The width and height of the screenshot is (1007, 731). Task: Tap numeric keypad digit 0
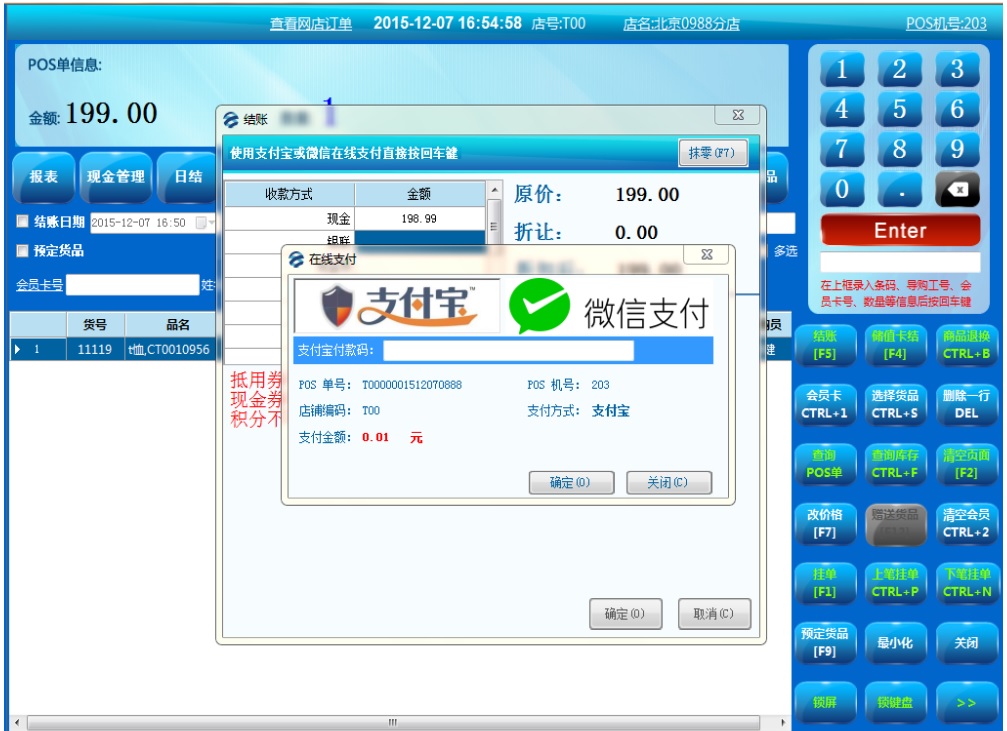click(x=841, y=189)
